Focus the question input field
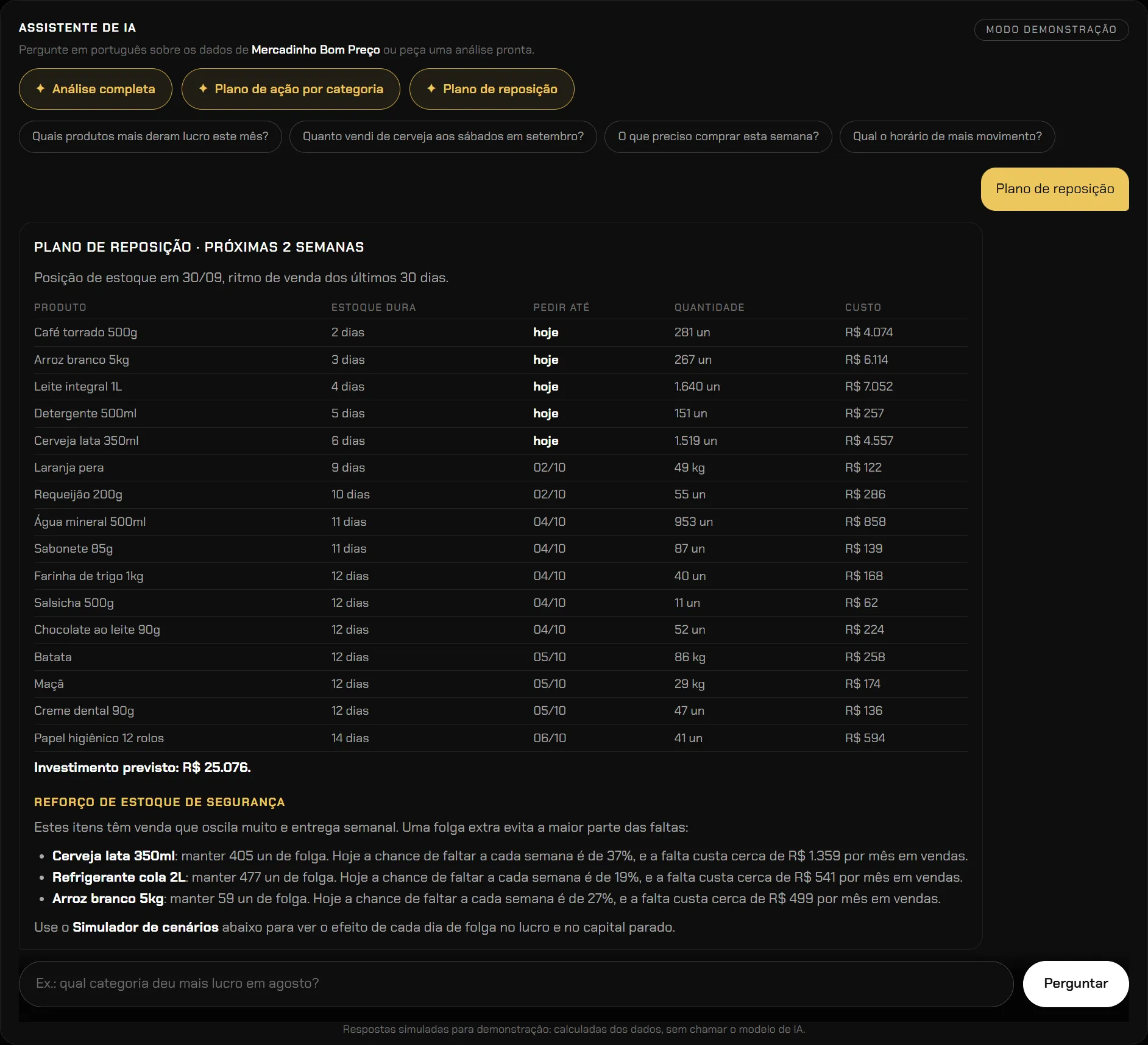This screenshot has height=1045, width=1148. (516, 983)
